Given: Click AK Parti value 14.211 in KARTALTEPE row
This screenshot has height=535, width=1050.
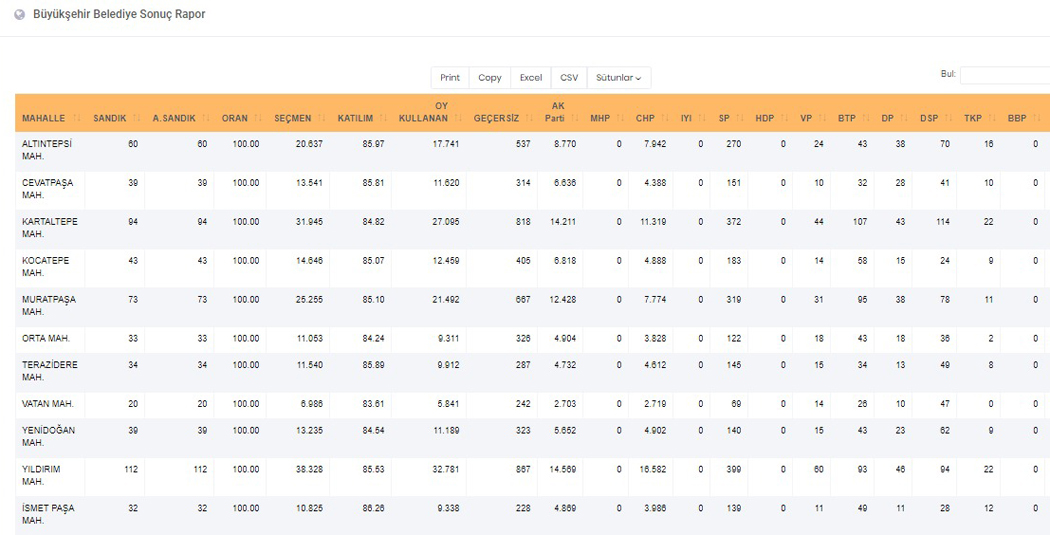Looking at the screenshot, I should tap(563, 222).
